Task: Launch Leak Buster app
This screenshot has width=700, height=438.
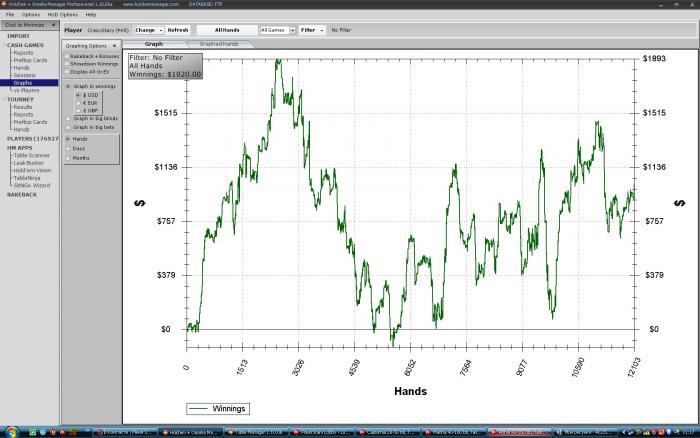Action: tap(29, 163)
